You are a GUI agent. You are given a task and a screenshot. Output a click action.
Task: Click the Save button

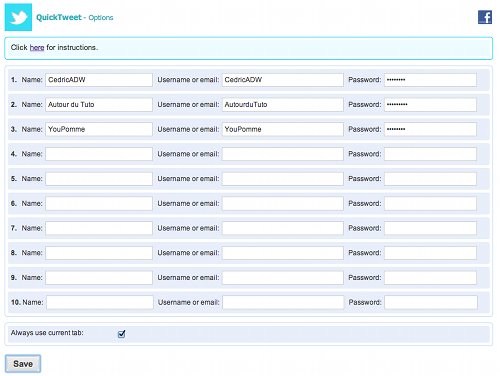point(23,364)
